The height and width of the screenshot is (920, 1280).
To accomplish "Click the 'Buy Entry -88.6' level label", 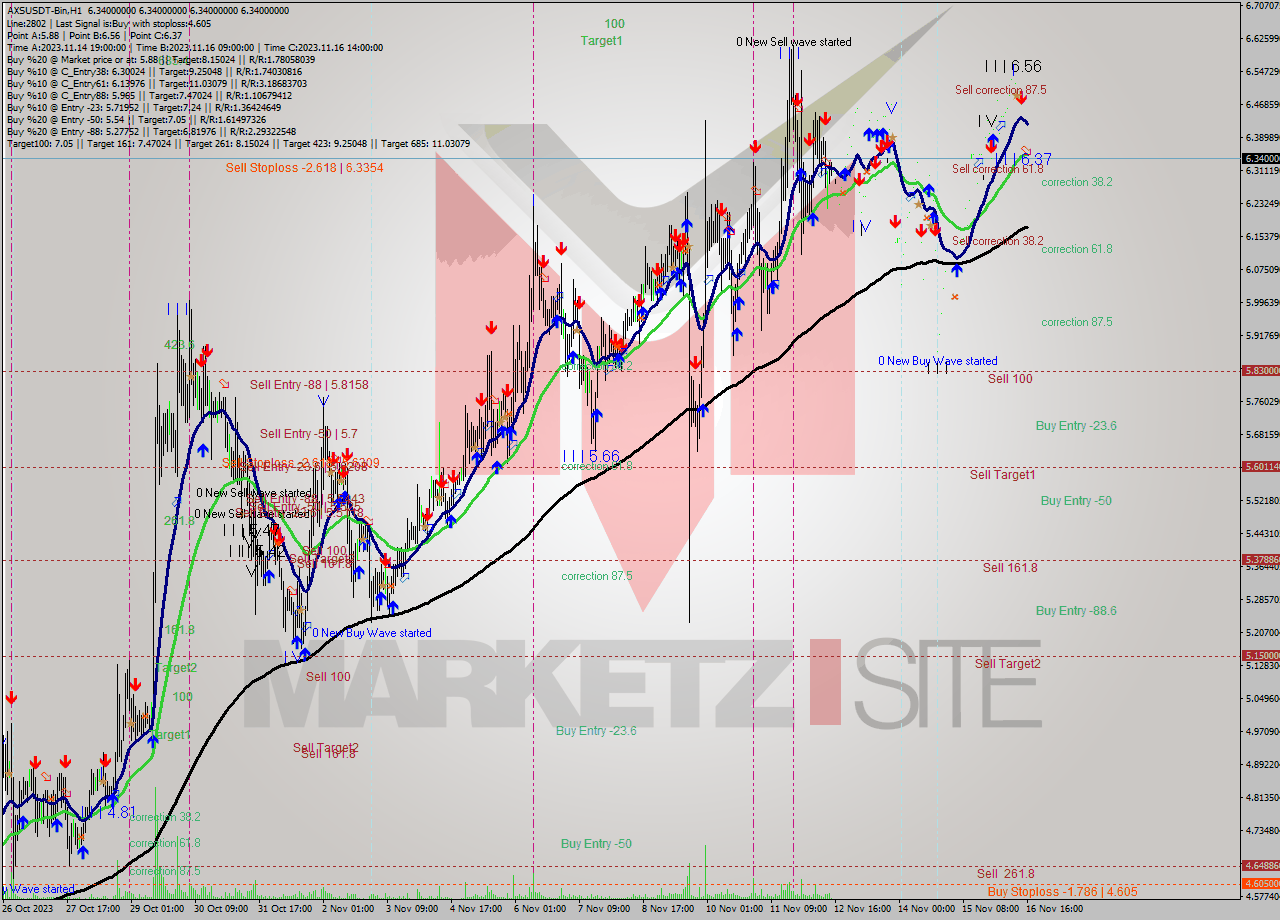I will pyautogui.click(x=1076, y=611).
